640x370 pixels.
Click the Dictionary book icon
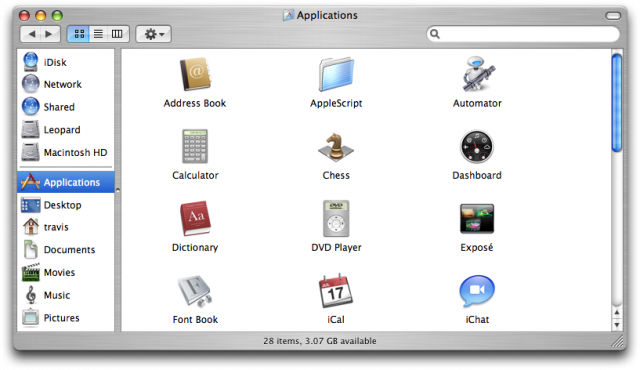pos(195,218)
